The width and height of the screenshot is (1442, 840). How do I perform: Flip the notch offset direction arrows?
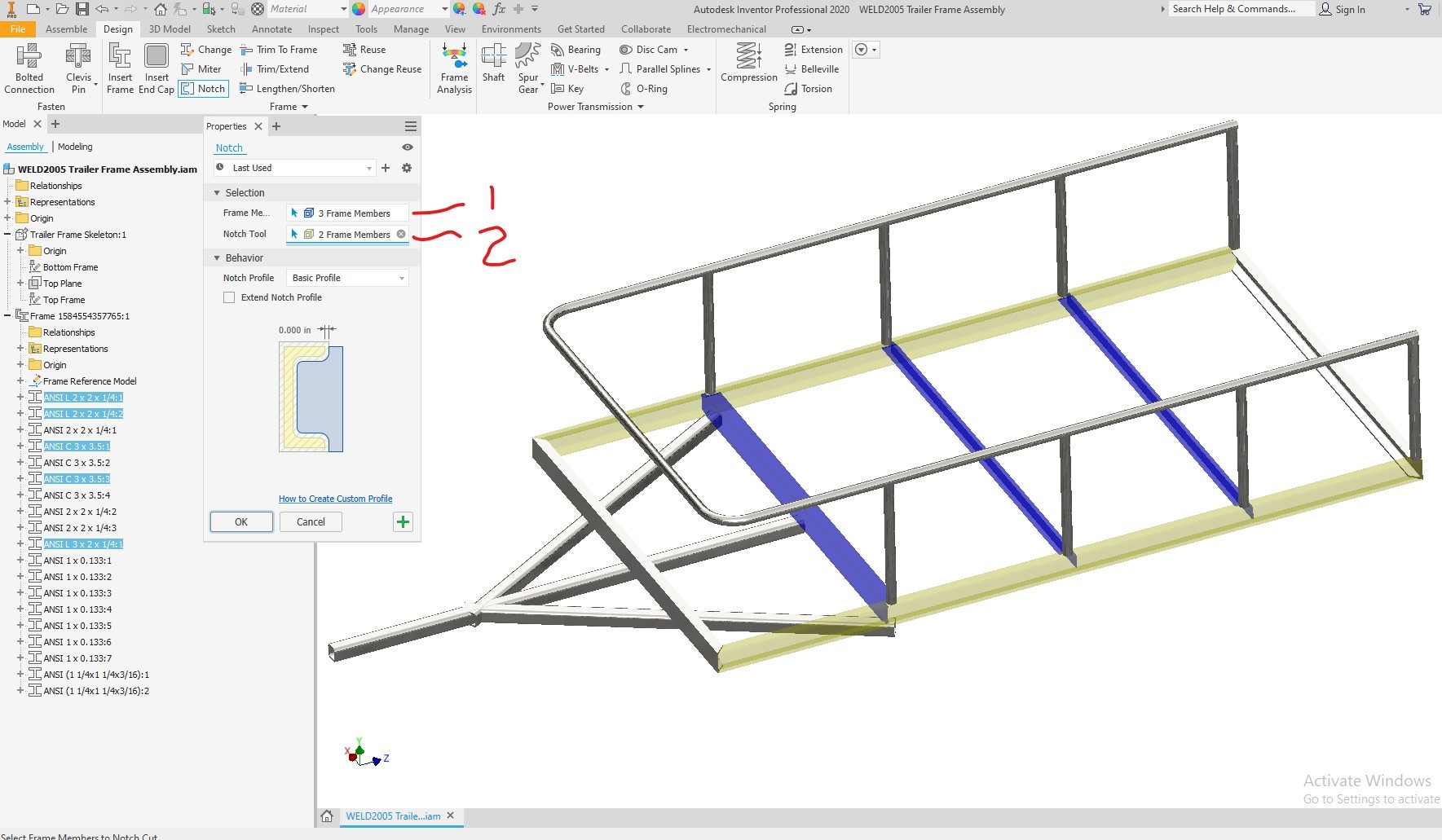tap(327, 330)
